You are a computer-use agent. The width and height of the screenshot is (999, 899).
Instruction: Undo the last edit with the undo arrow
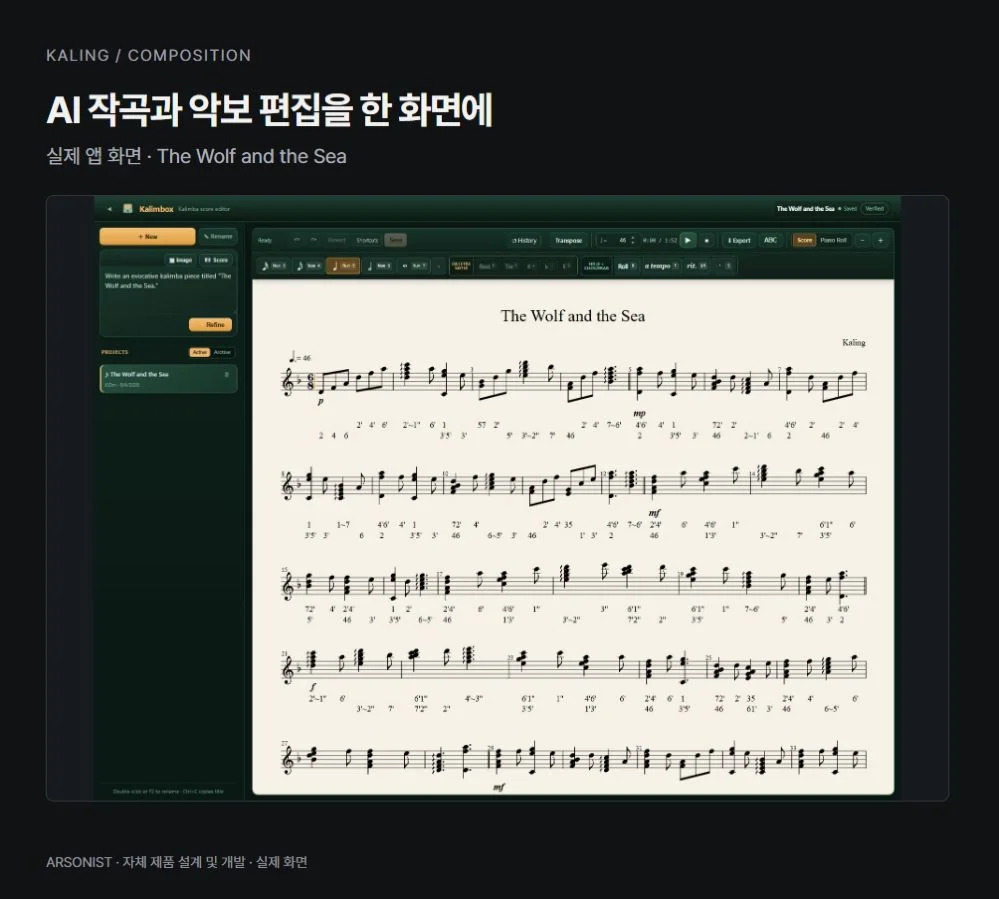click(x=296, y=240)
